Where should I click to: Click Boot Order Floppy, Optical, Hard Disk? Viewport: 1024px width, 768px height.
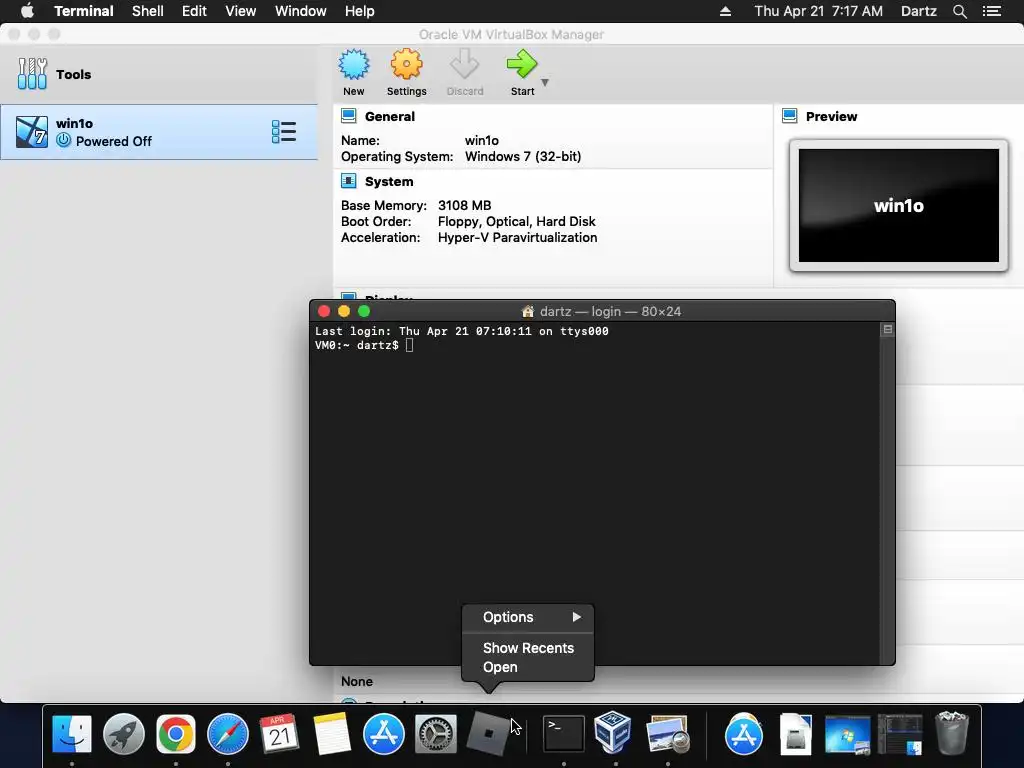click(x=517, y=221)
